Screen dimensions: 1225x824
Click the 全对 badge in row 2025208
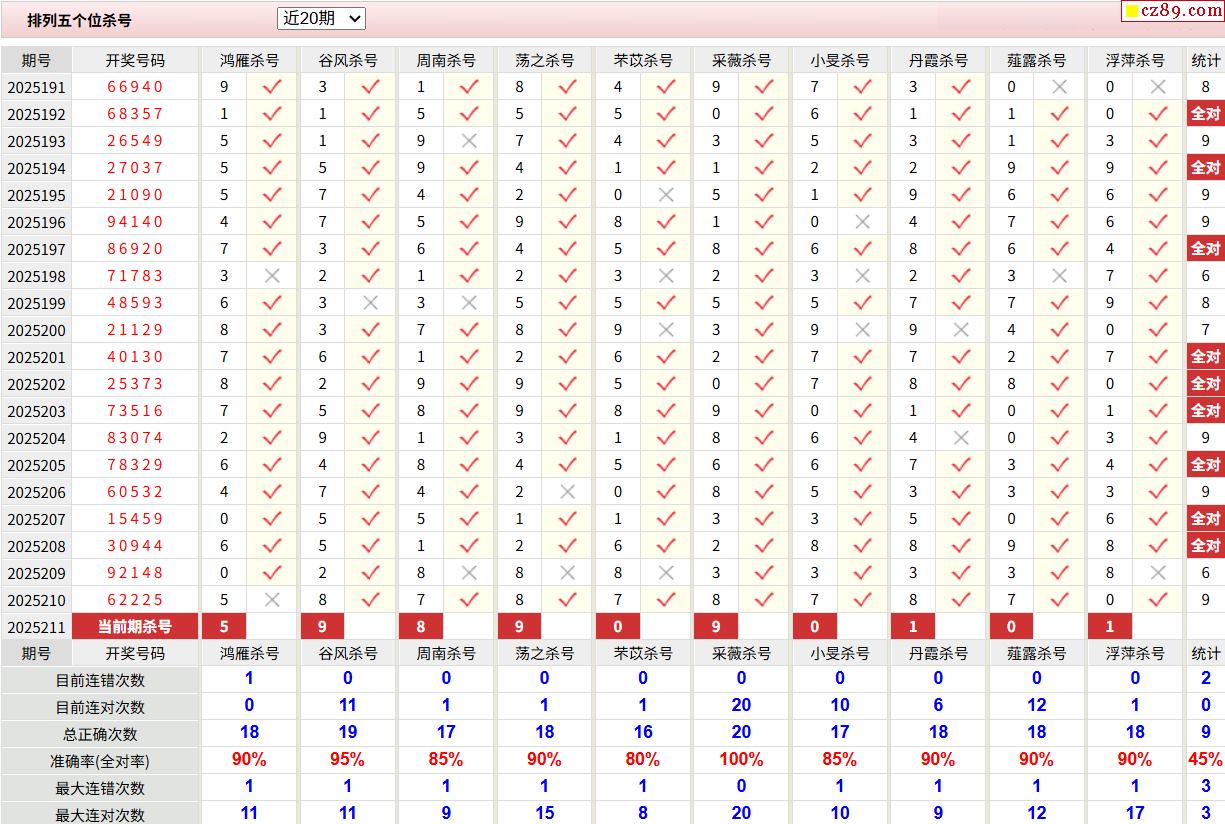coord(1205,546)
